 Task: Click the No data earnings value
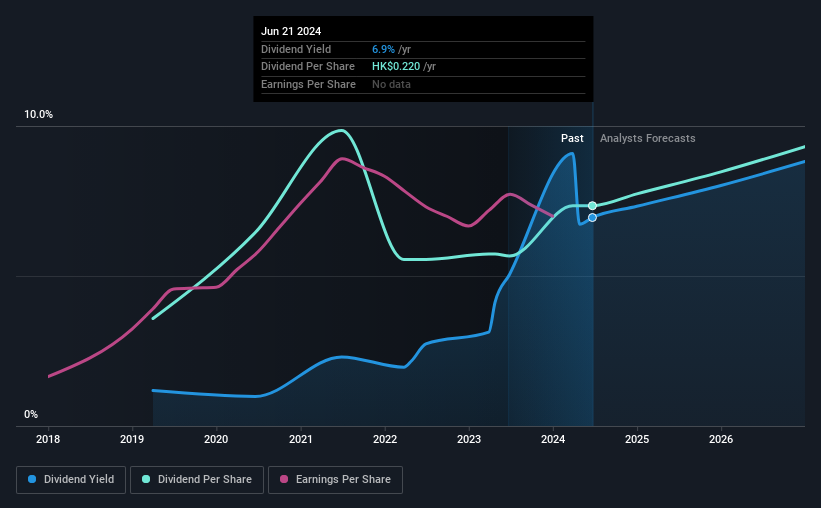pos(391,84)
